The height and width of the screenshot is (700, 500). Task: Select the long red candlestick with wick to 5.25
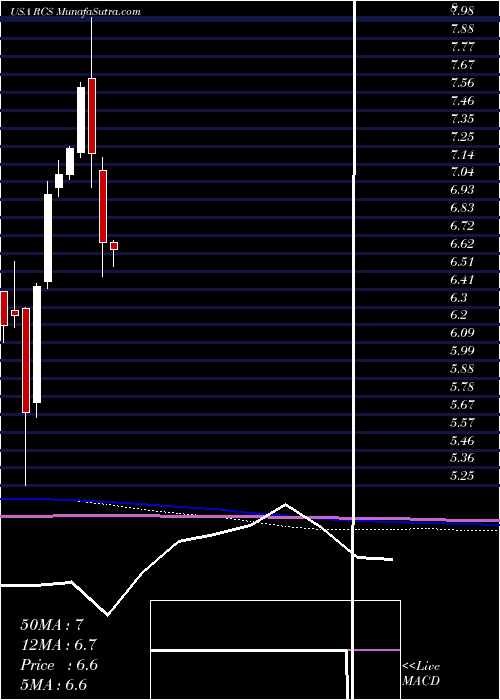(x=26, y=360)
